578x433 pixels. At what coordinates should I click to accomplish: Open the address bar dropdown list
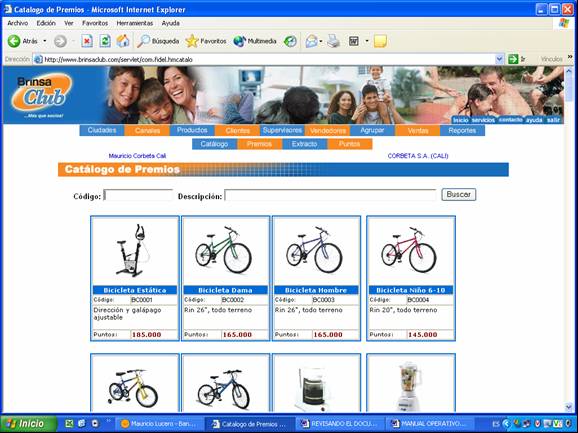499,59
